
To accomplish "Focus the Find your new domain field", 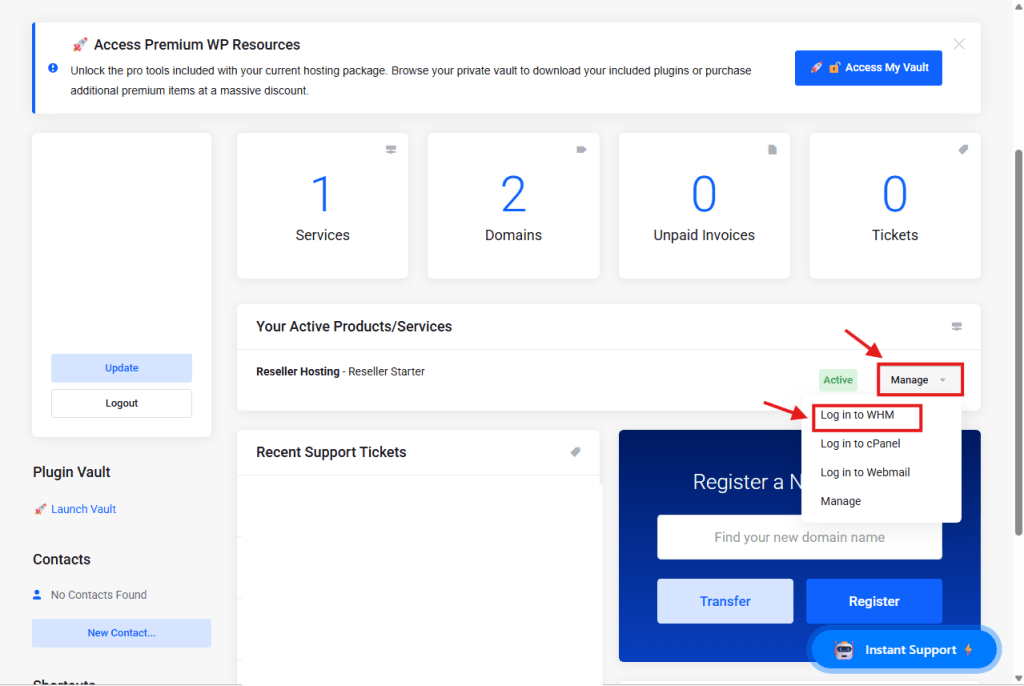I will coord(799,538).
